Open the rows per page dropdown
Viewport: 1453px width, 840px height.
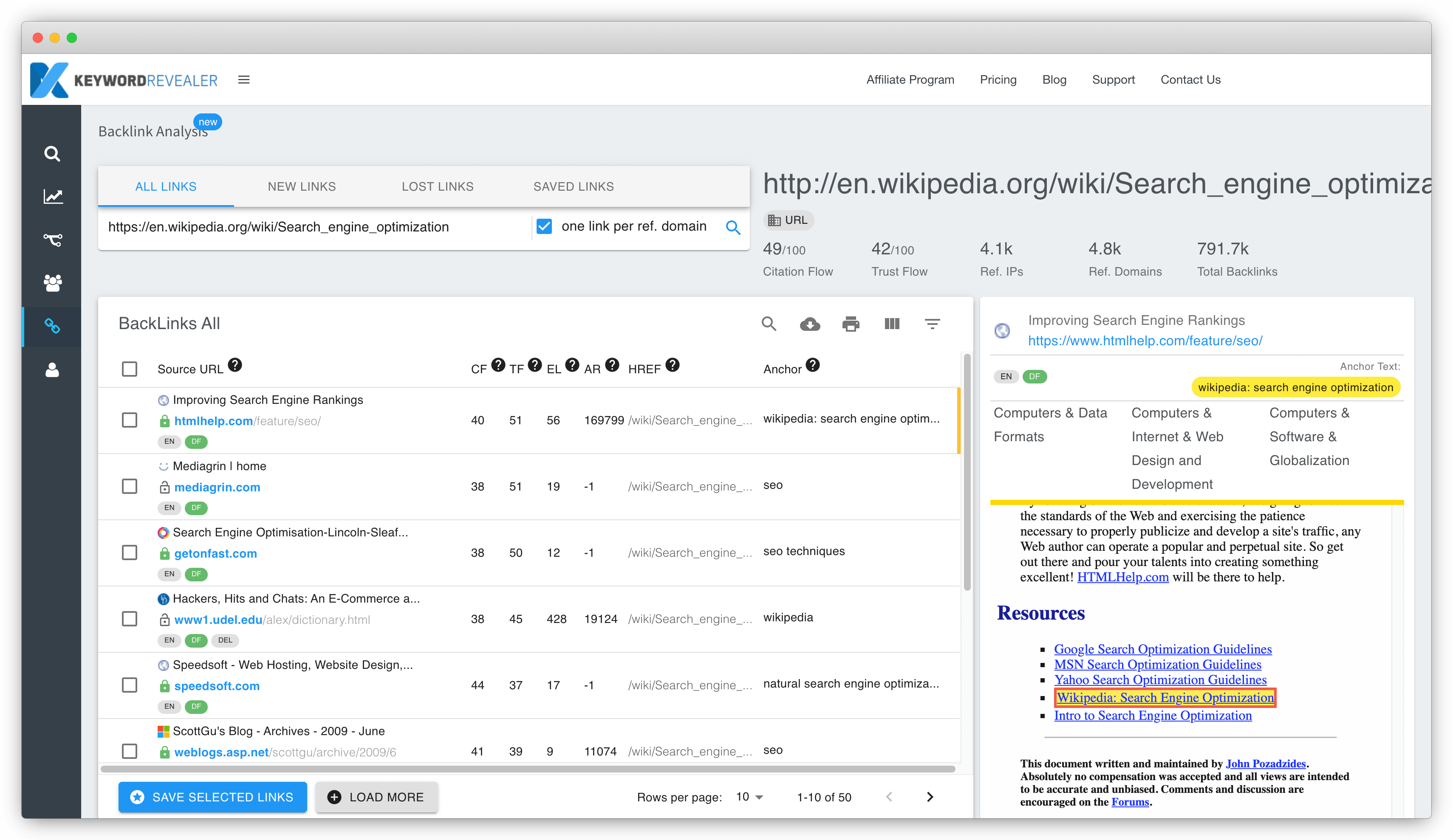tap(749, 797)
